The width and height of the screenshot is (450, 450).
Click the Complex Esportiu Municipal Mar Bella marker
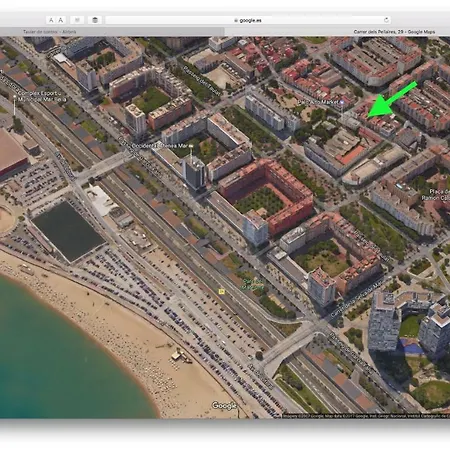coord(14,97)
